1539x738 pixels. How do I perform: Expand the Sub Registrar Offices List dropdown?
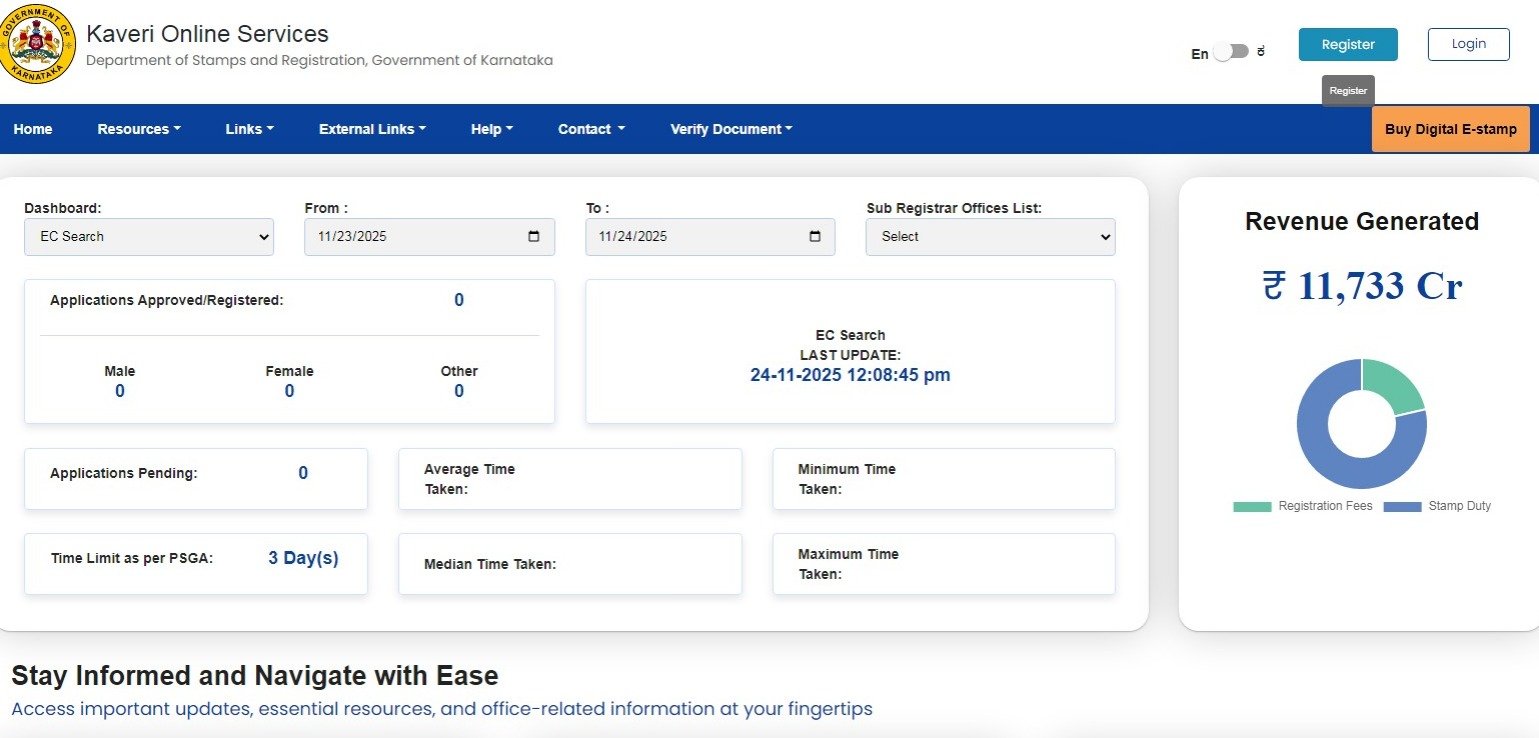(x=990, y=237)
